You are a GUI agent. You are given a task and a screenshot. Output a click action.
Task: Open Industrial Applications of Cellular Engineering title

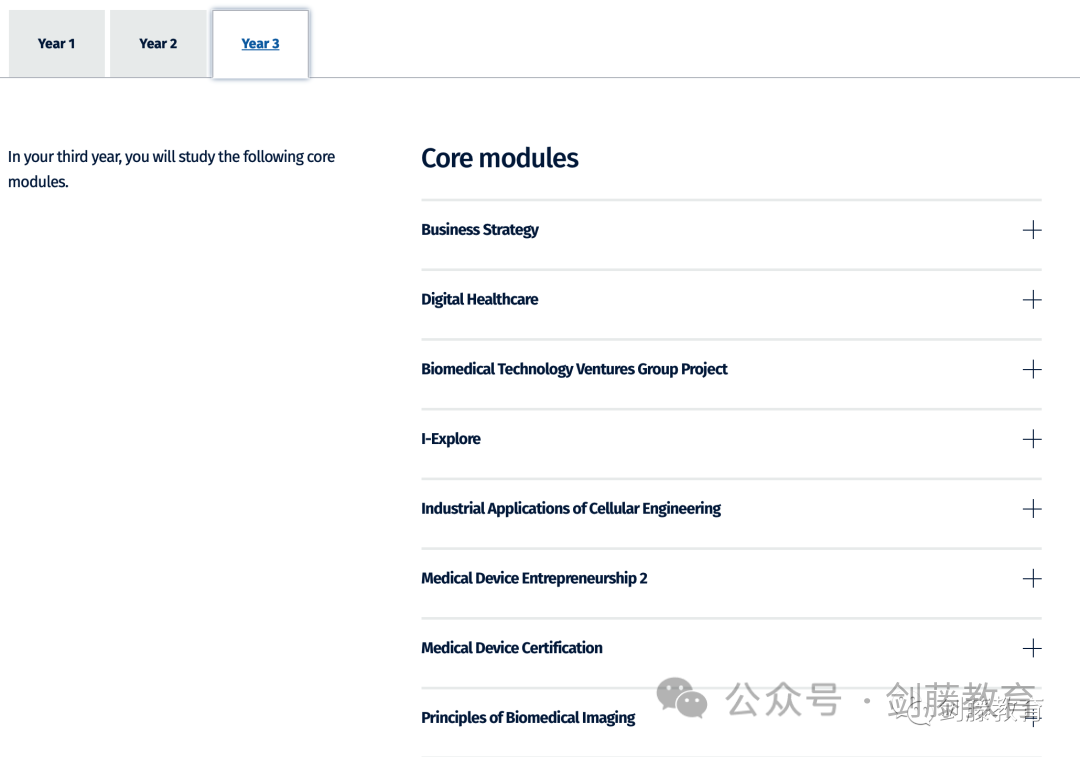pos(570,508)
